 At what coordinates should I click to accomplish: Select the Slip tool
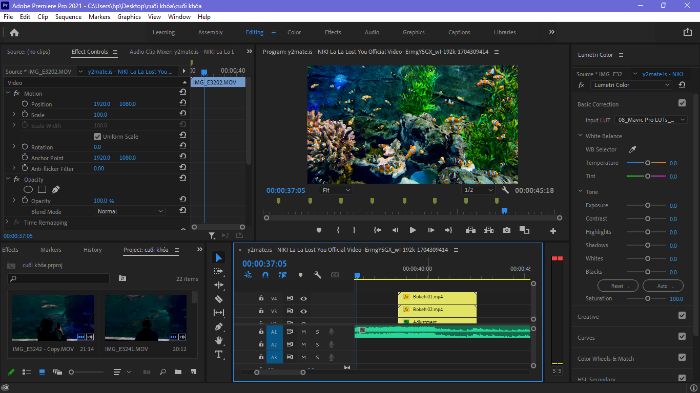218,313
